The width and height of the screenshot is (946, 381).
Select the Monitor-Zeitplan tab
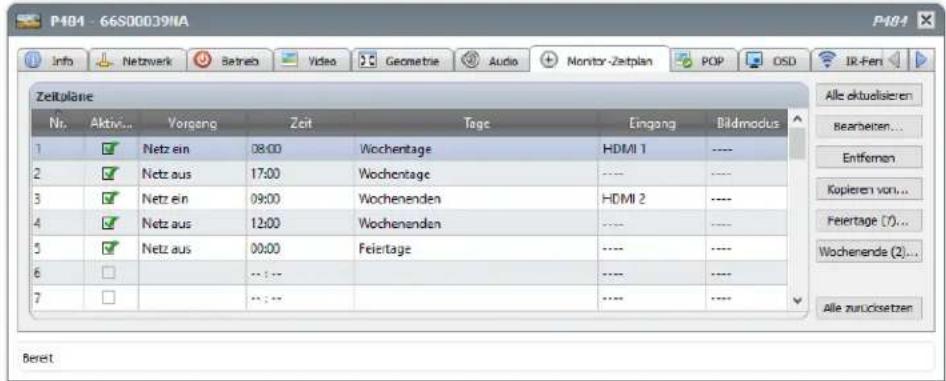click(x=600, y=60)
